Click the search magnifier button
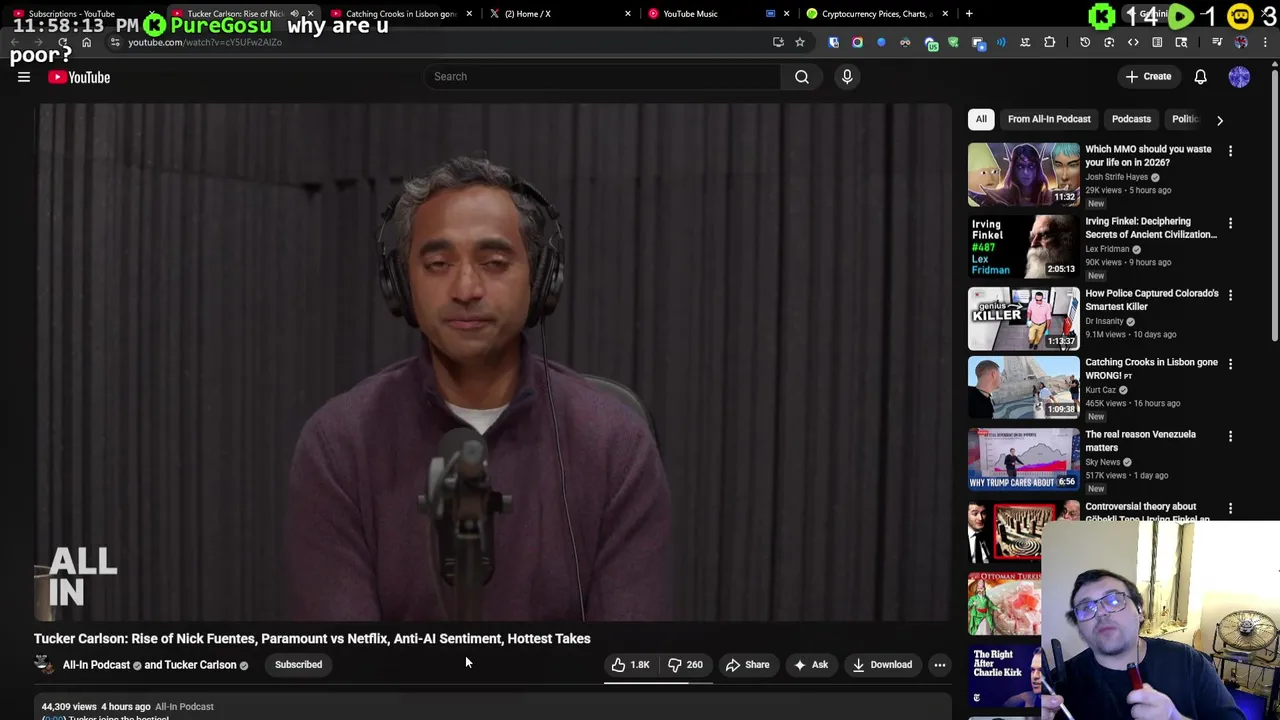Image resolution: width=1280 pixels, height=720 pixels. (802, 76)
